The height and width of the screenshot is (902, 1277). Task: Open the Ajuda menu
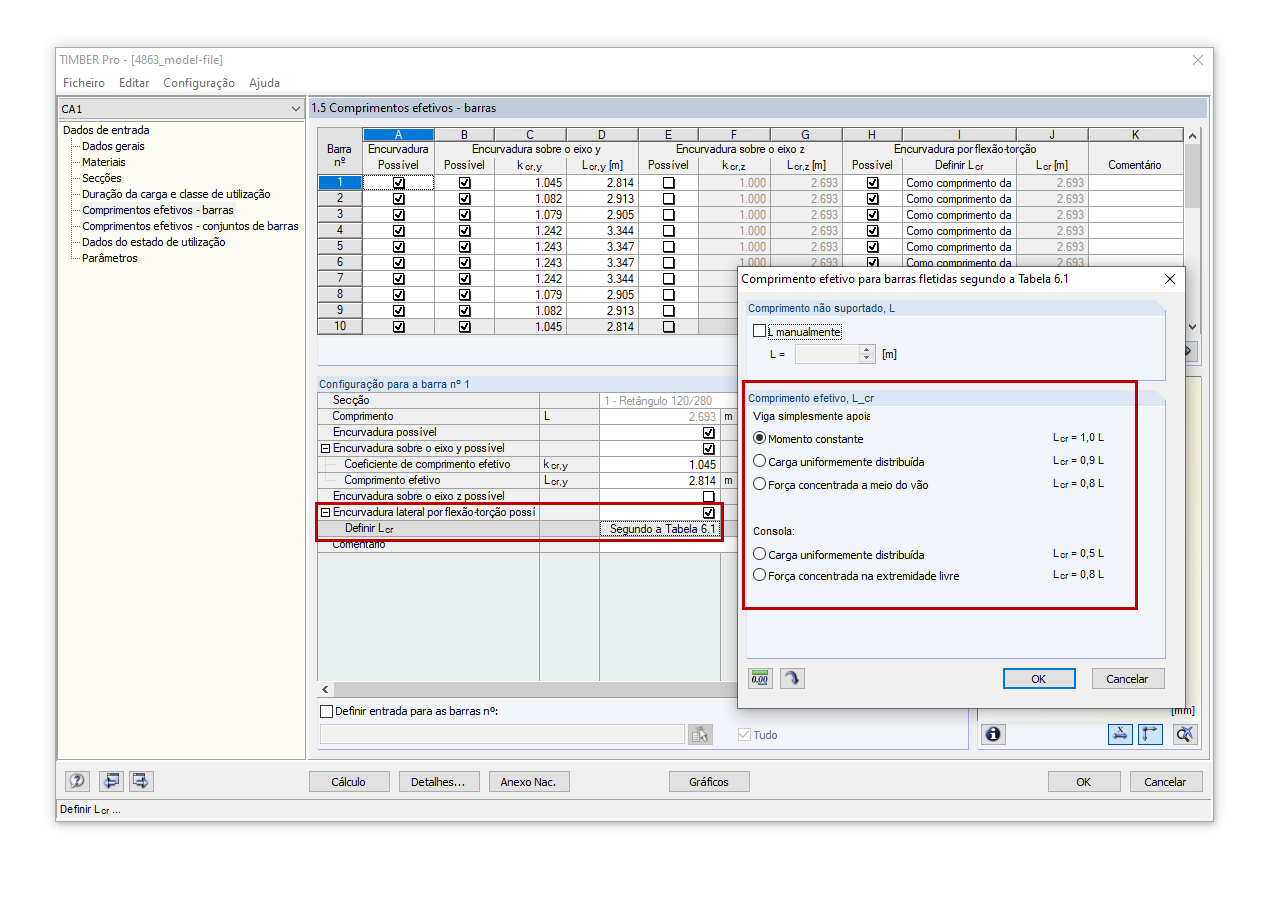[264, 83]
